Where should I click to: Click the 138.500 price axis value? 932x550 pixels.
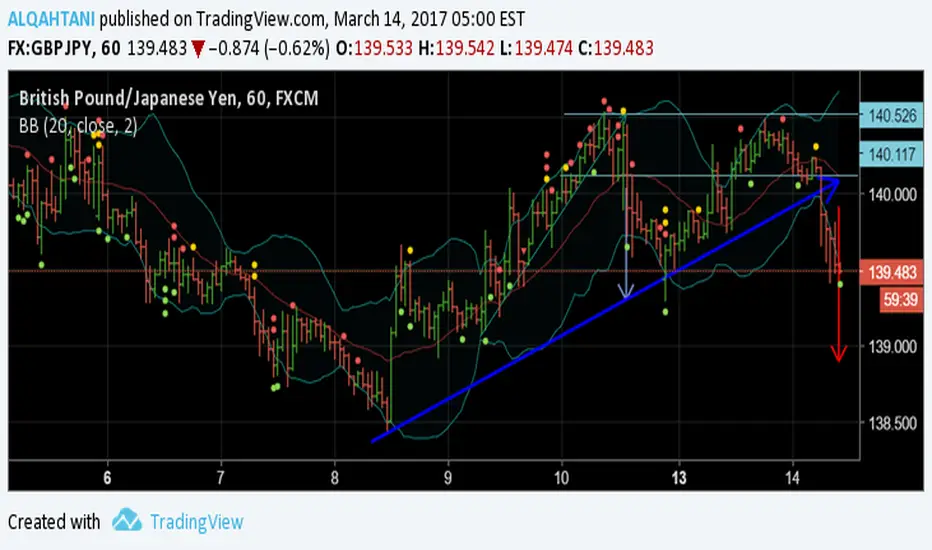[x=892, y=423]
